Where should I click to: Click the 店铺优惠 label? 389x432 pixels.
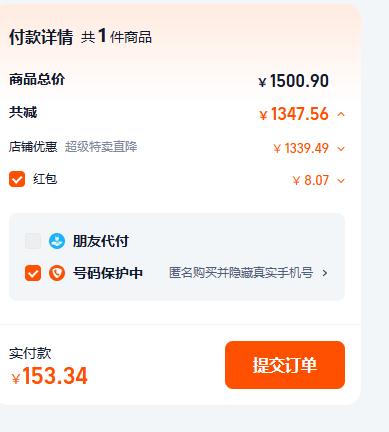[x=33, y=147]
